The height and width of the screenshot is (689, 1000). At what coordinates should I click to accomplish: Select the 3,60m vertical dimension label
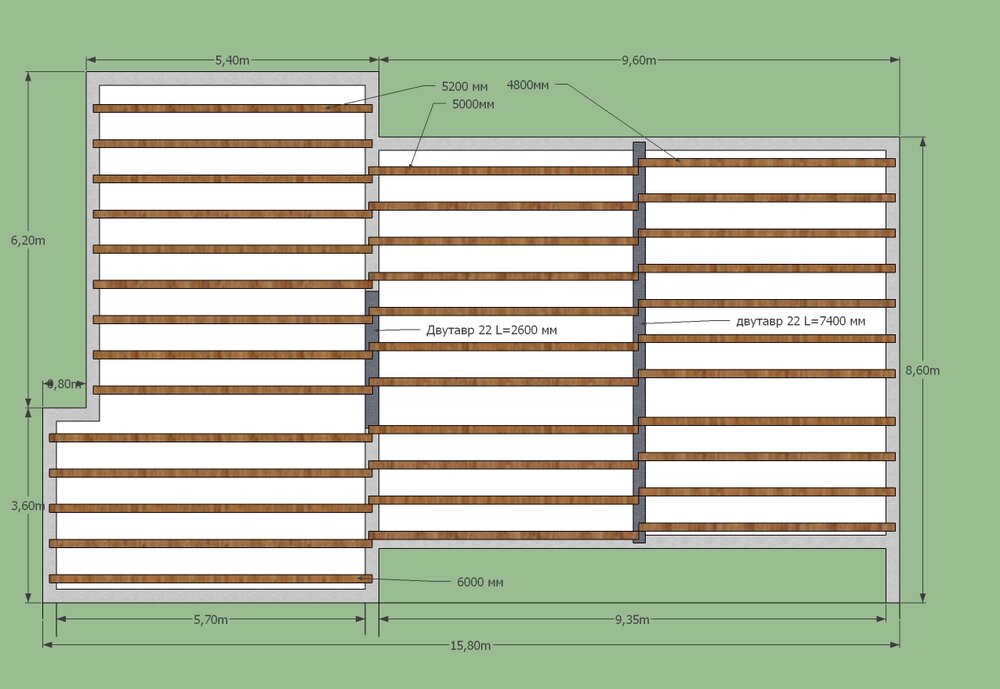28,506
